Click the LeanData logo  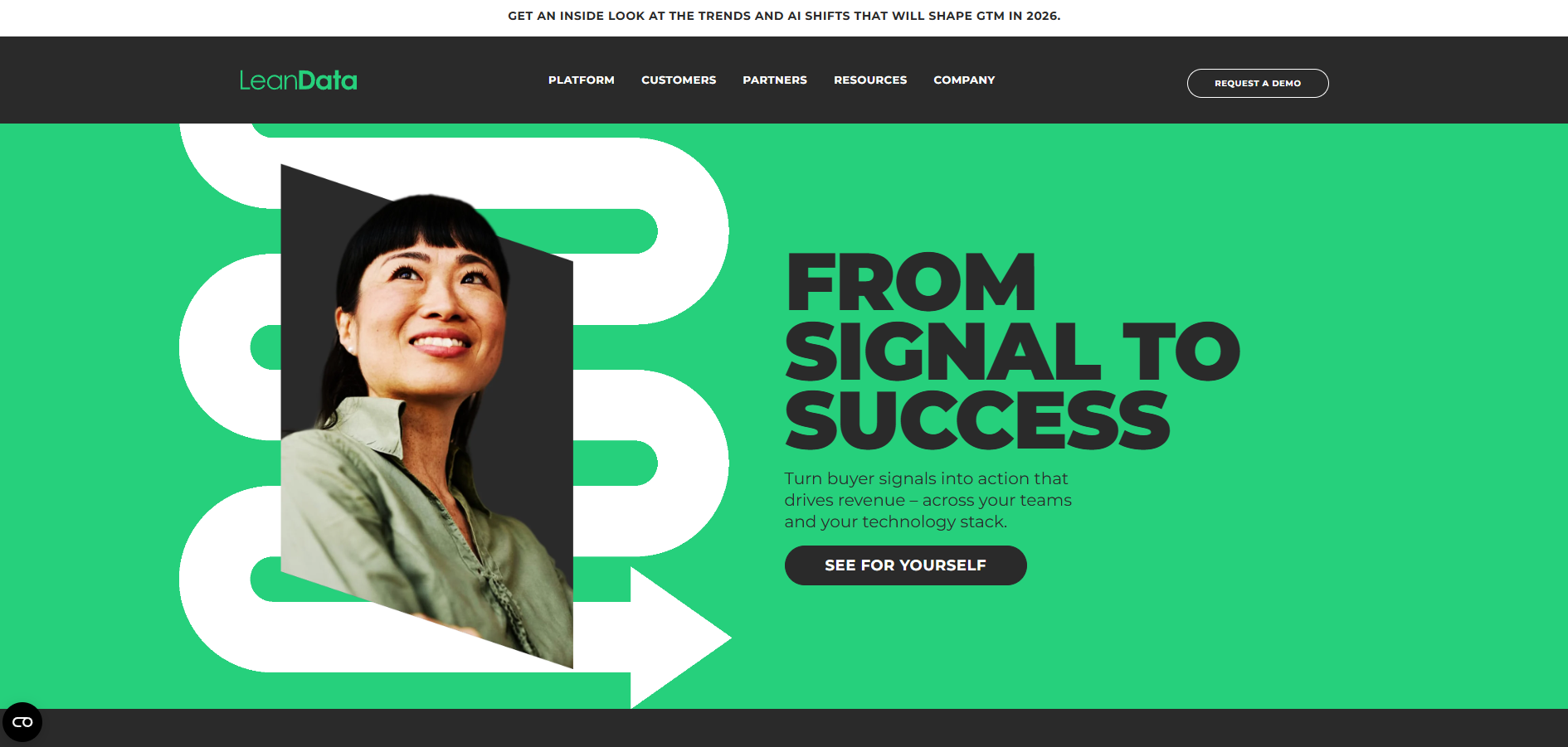(x=298, y=80)
